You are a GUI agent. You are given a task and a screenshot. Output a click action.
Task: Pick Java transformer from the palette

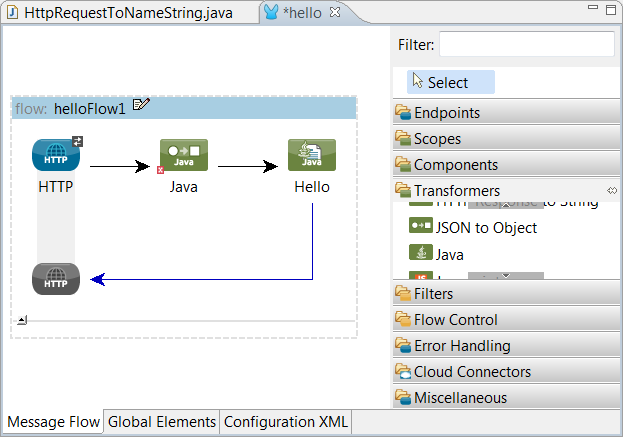[x=436, y=254]
